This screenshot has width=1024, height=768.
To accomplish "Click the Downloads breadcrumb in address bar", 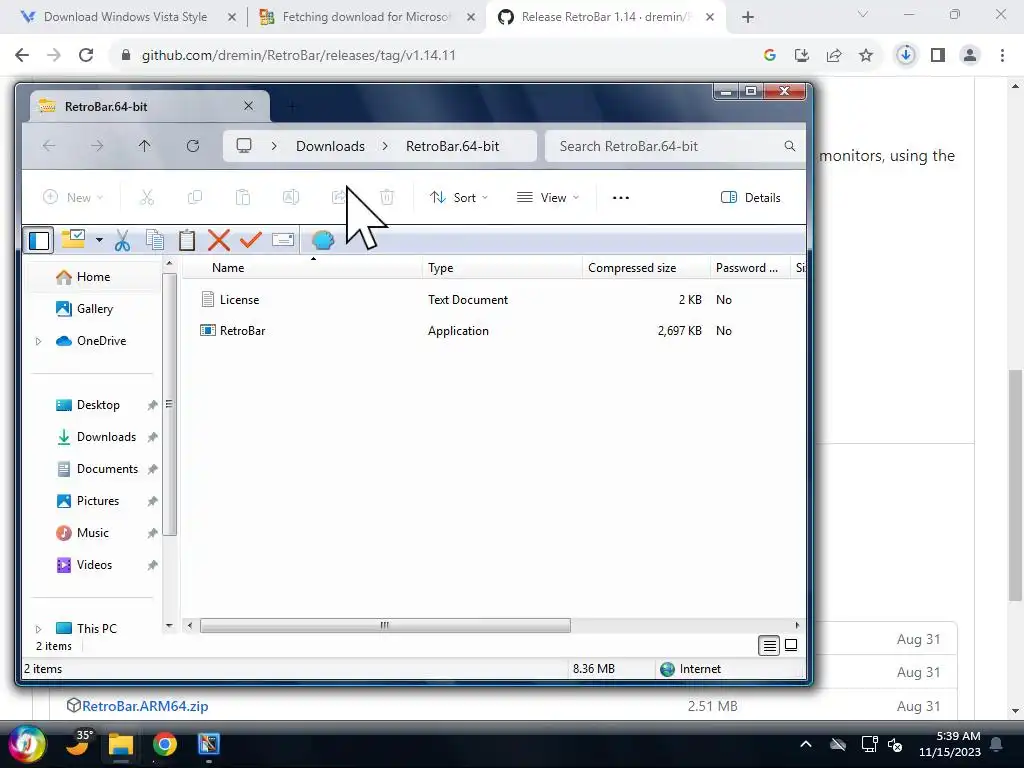I will pyautogui.click(x=330, y=146).
